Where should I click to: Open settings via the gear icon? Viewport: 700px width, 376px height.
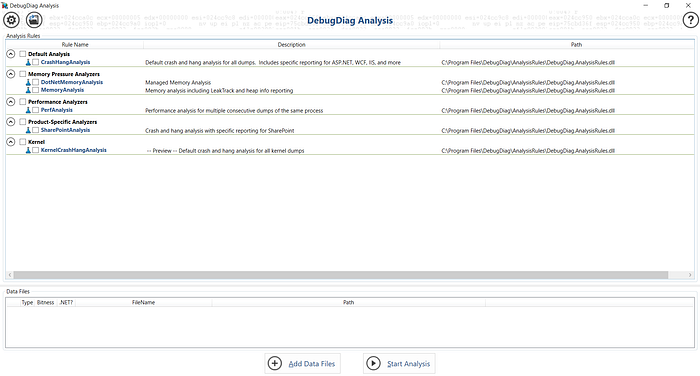tap(11, 20)
